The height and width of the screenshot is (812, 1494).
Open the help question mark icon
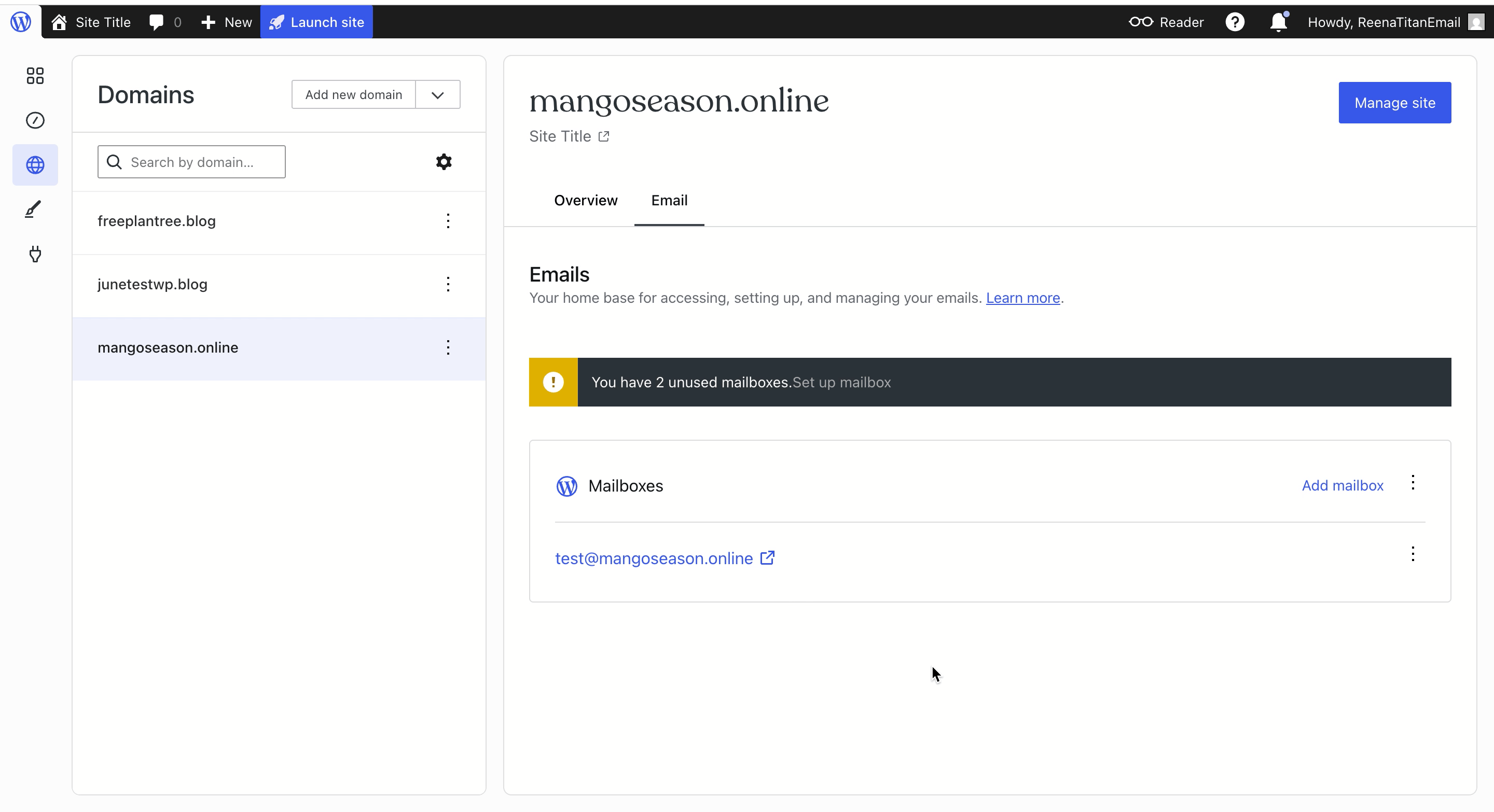1235,22
